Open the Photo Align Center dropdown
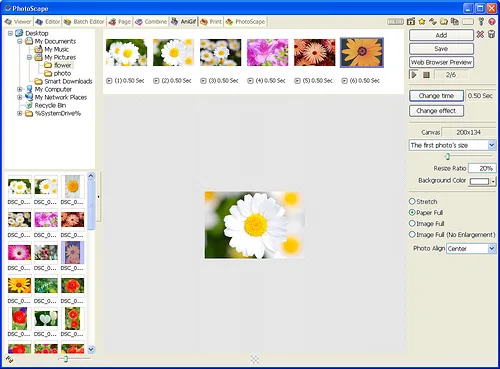Image resolution: width=500 pixels, height=369 pixels. coord(471,248)
